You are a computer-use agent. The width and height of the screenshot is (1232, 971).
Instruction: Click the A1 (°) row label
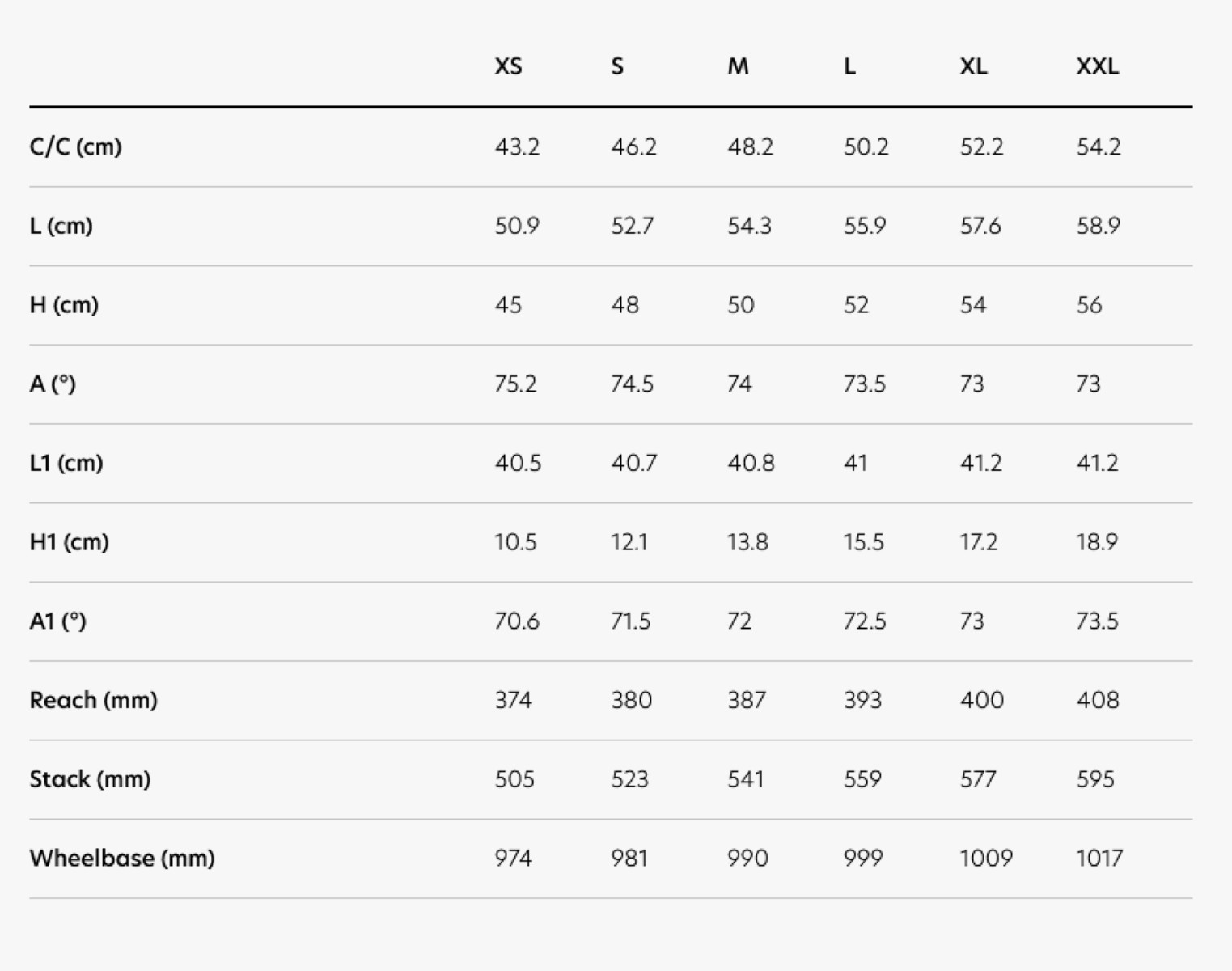[x=57, y=621]
